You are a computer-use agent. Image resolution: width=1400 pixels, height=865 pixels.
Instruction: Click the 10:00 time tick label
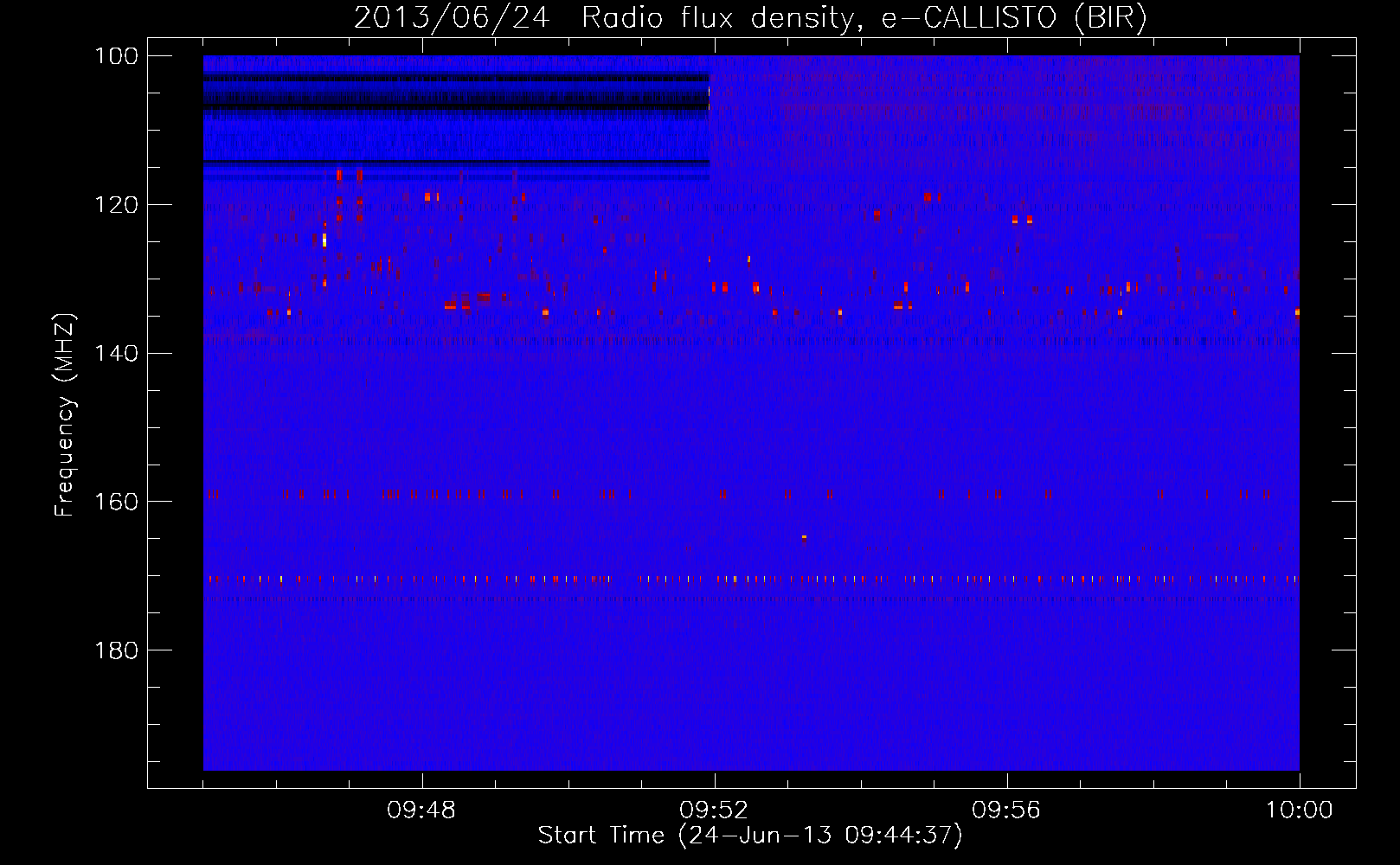coord(1299,811)
